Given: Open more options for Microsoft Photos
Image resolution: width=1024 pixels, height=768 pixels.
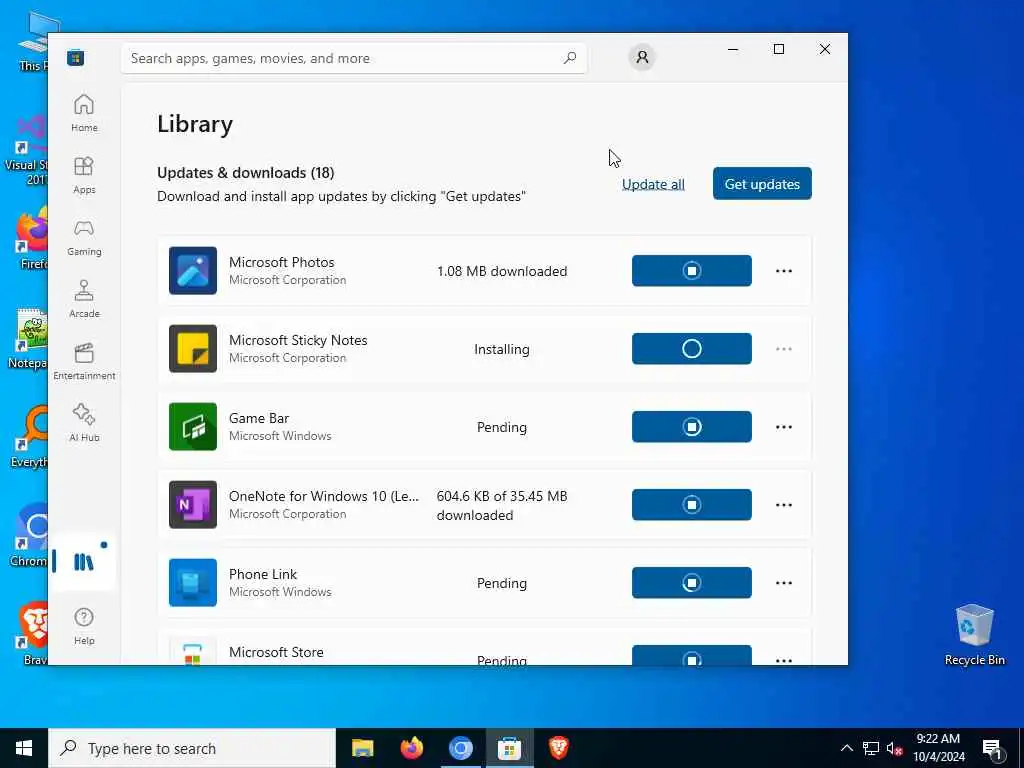Looking at the screenshot, I should [784, 270].
